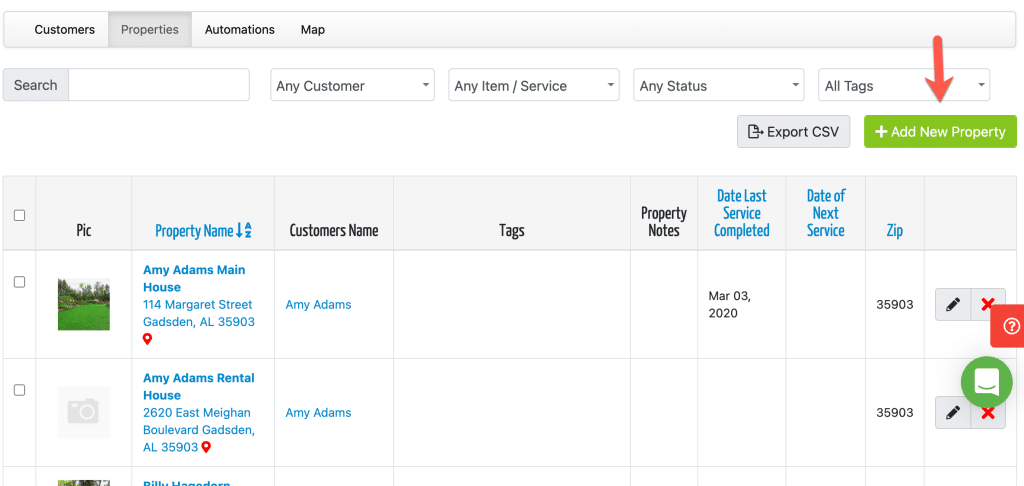Click the Customers Name column header
The height and width of the screenshot is (486, 1024).
[x=334, y=231]
